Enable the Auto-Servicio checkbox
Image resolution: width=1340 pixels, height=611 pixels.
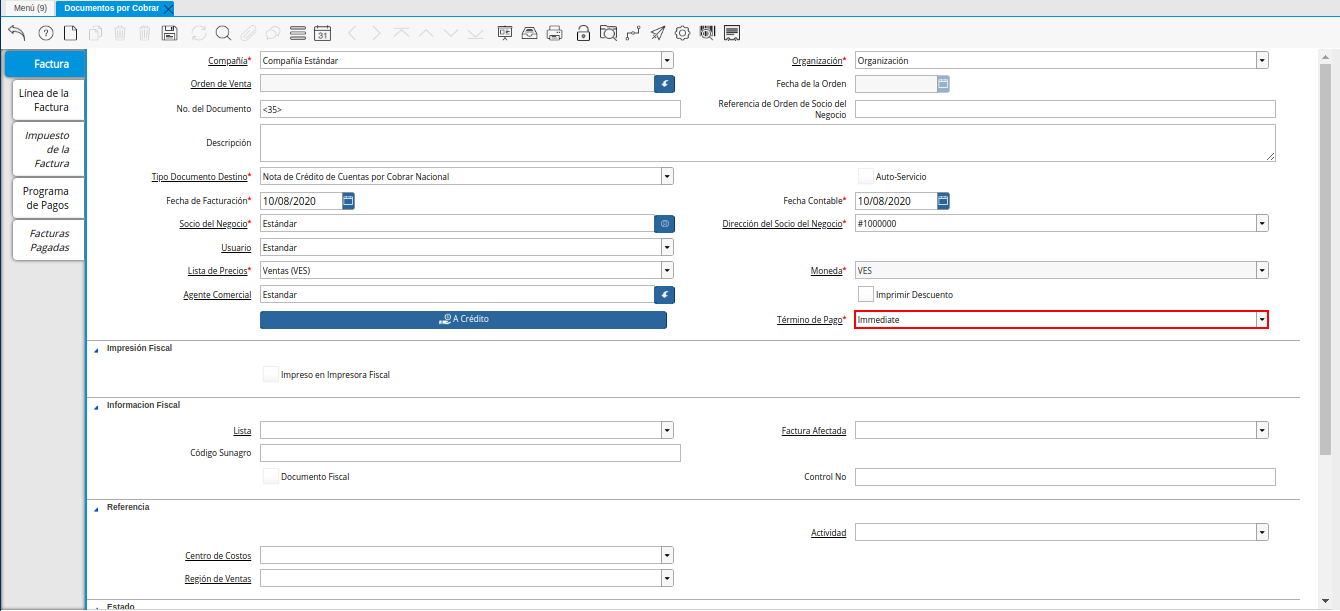coord(866,177)
